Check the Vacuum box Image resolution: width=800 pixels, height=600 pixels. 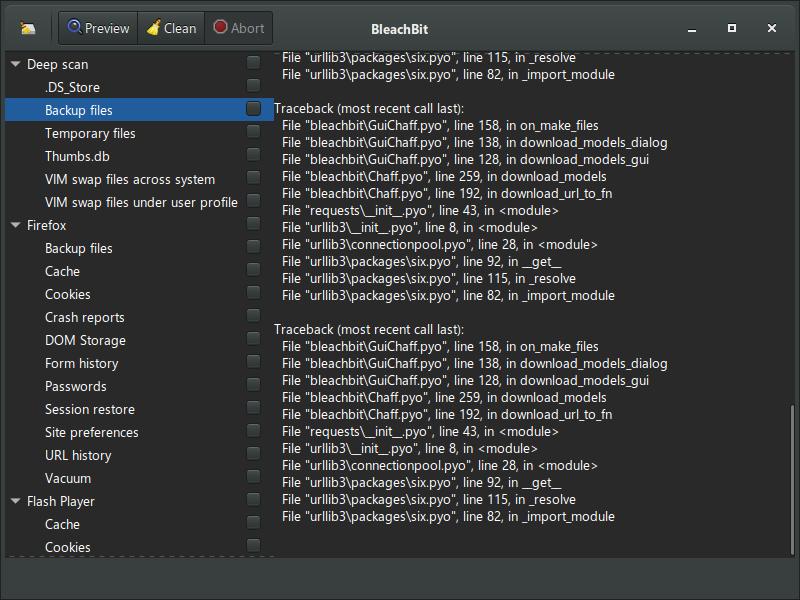254,476
